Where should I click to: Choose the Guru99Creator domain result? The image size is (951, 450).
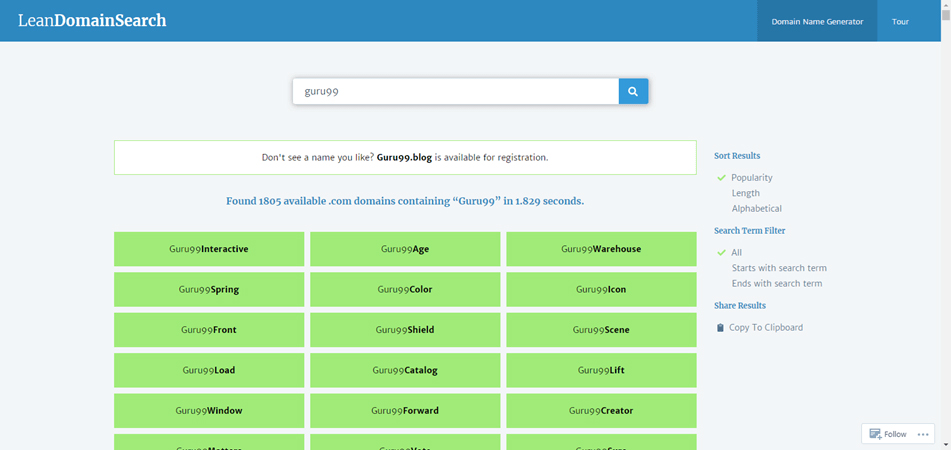click(x=601, y=411)
